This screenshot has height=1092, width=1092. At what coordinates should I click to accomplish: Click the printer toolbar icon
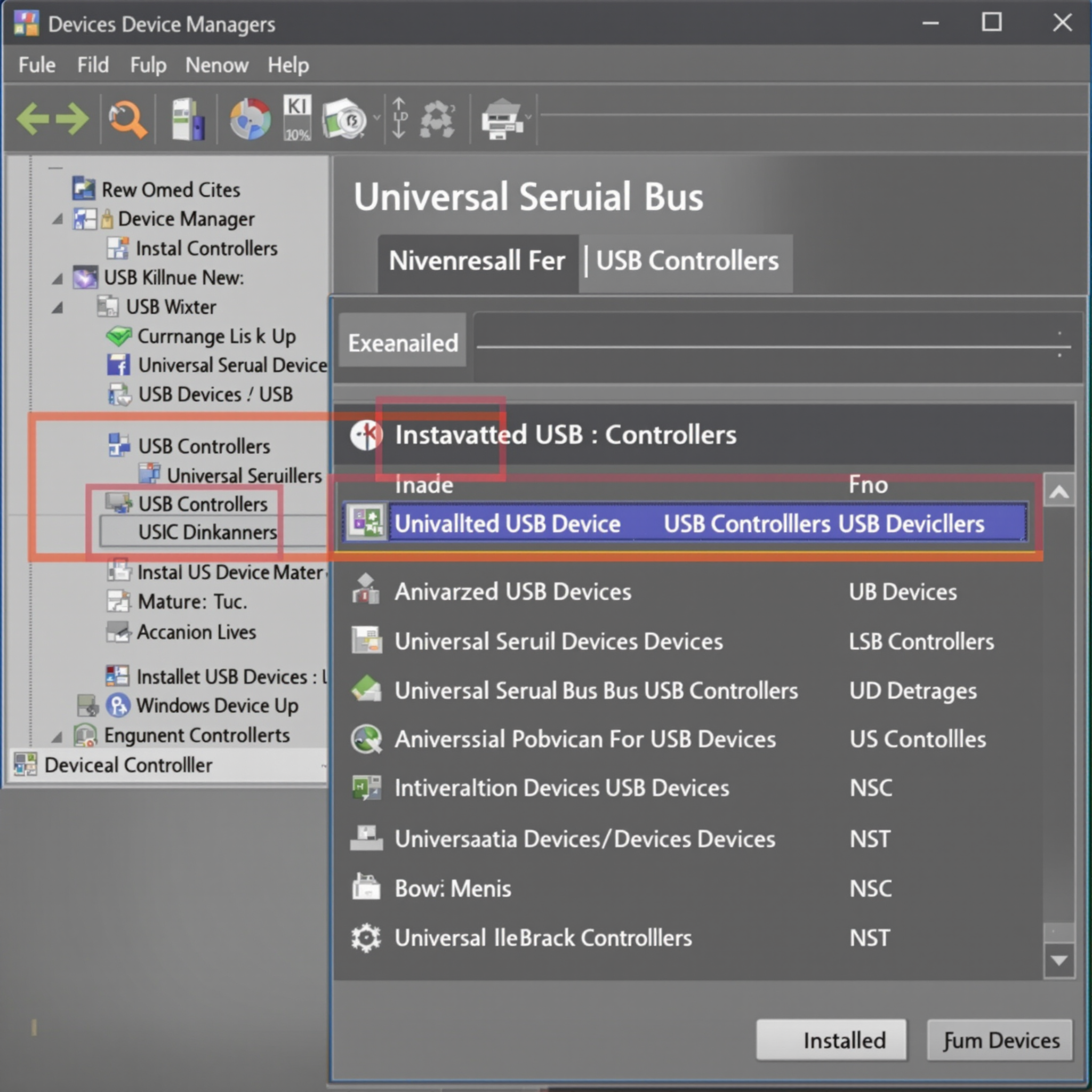[502, 119]
